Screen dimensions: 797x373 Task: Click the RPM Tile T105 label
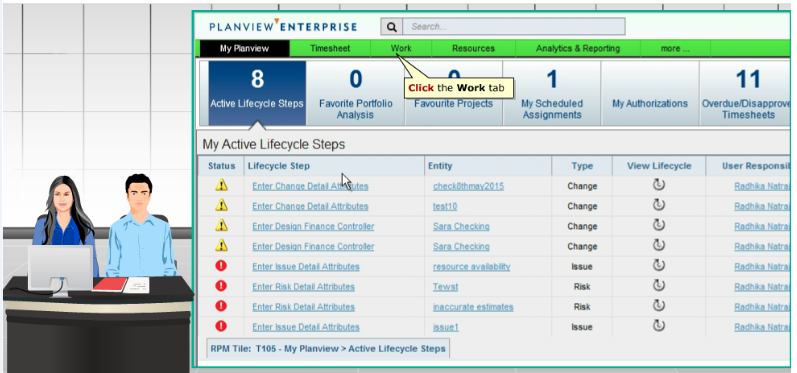(328, 349)
